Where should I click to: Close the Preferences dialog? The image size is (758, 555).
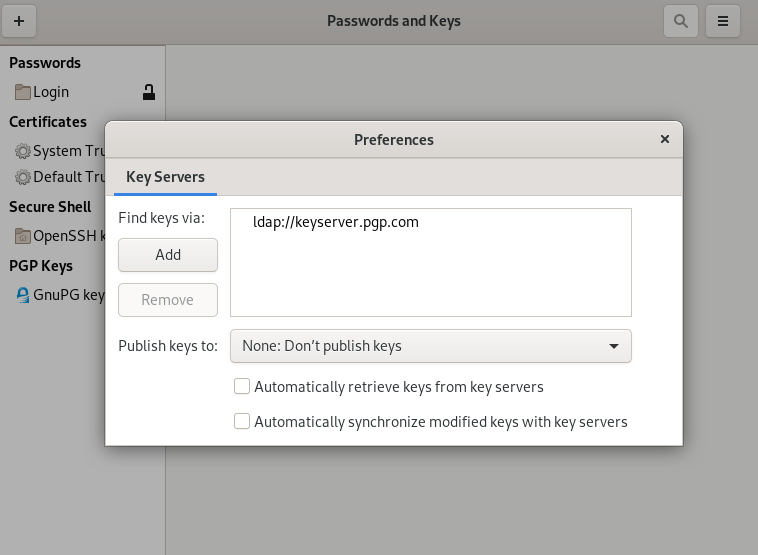coord(665,140)
